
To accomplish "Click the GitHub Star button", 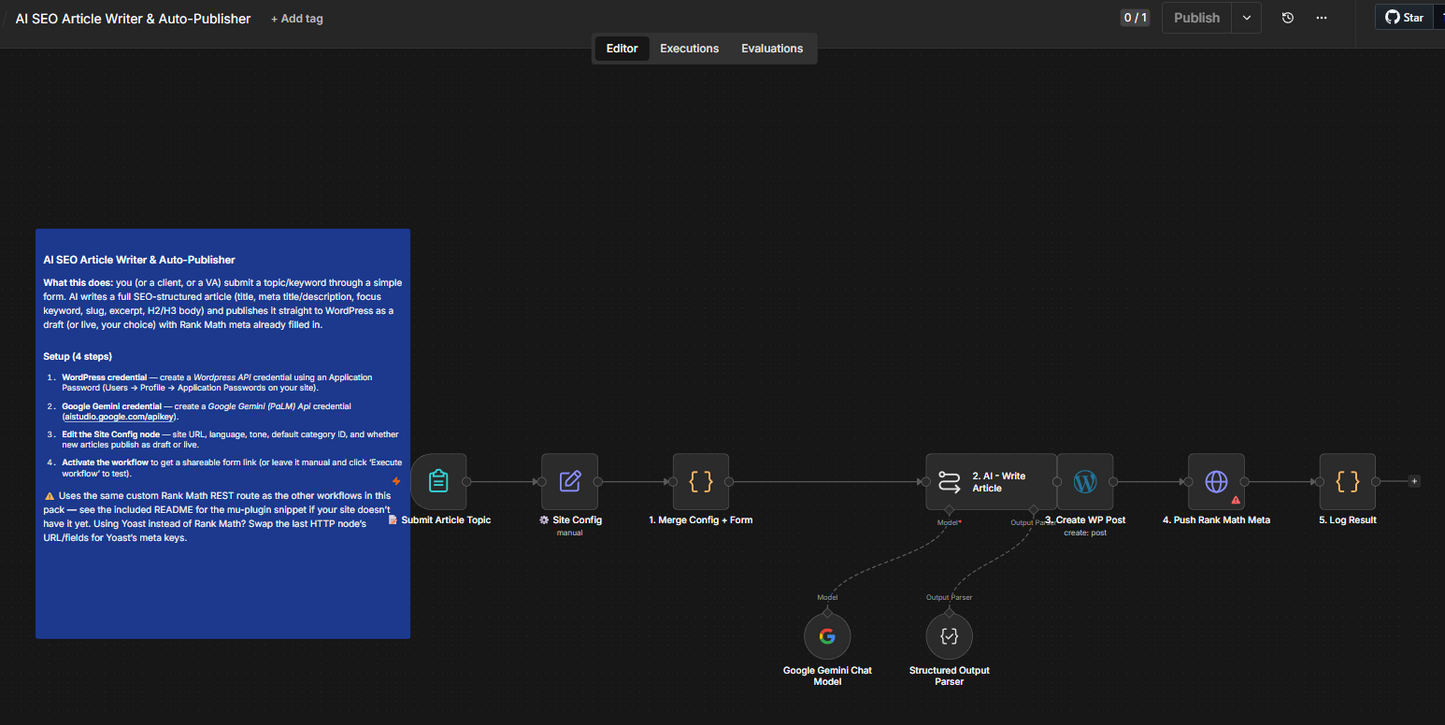I will pyautogui.click(x=1405, y=17).
